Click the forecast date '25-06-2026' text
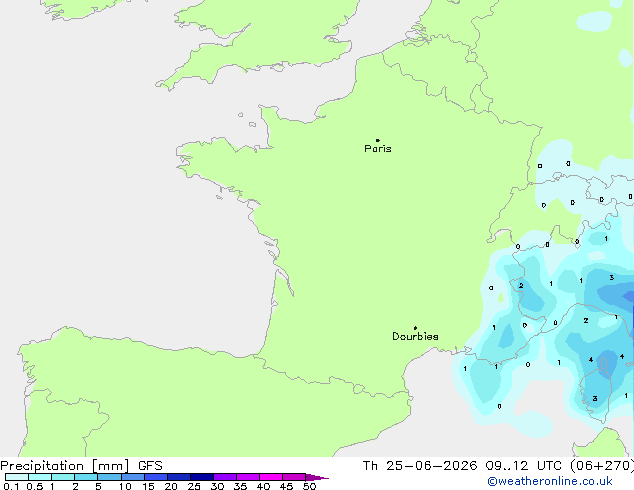 [431, 466]
